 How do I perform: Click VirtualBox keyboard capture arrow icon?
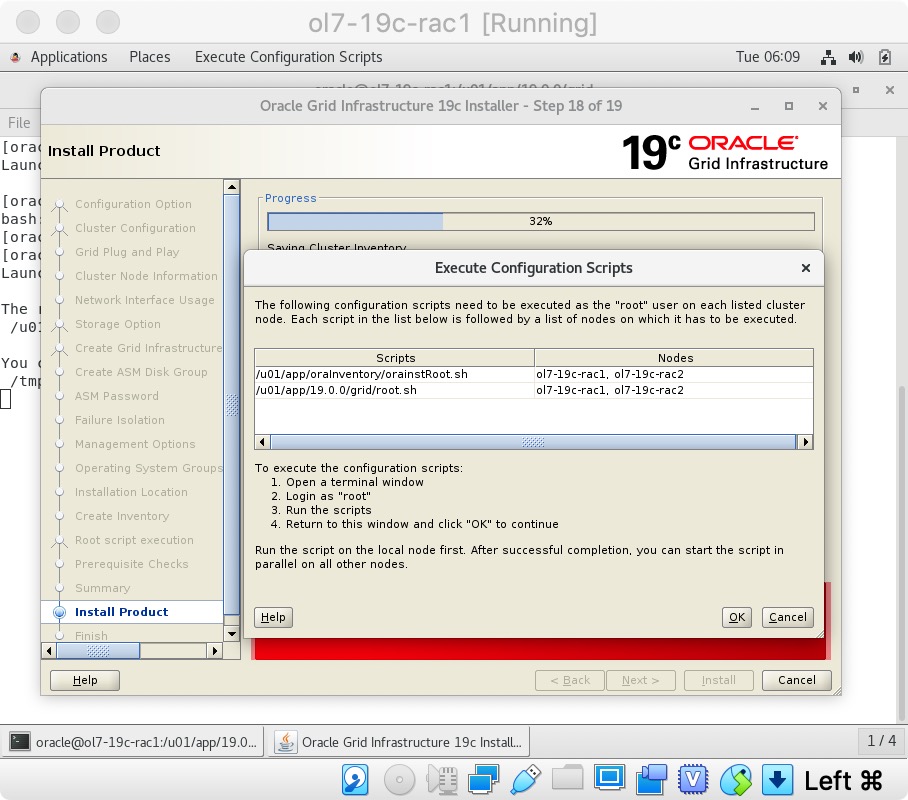[x=777, y=780]
